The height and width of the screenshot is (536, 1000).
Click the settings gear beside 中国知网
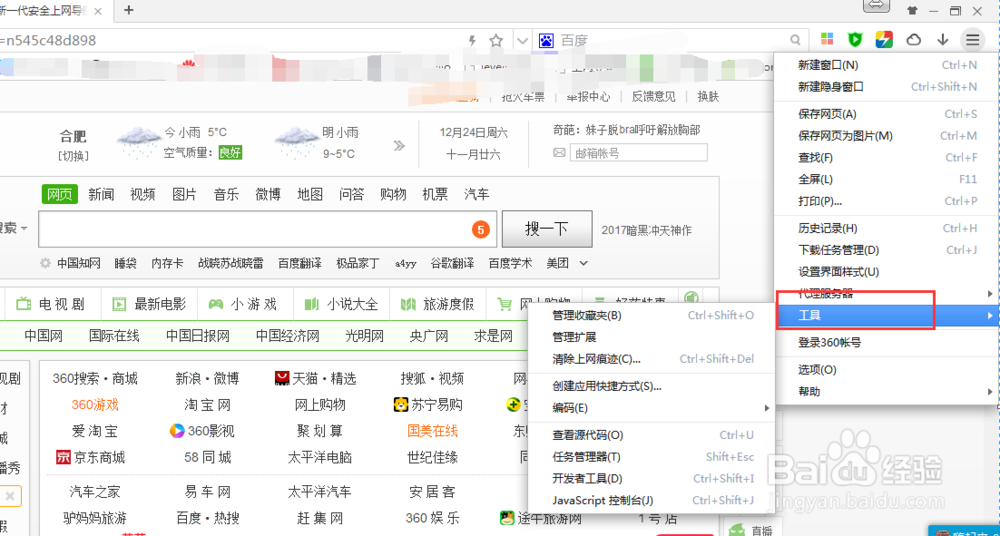pos(45,263)
